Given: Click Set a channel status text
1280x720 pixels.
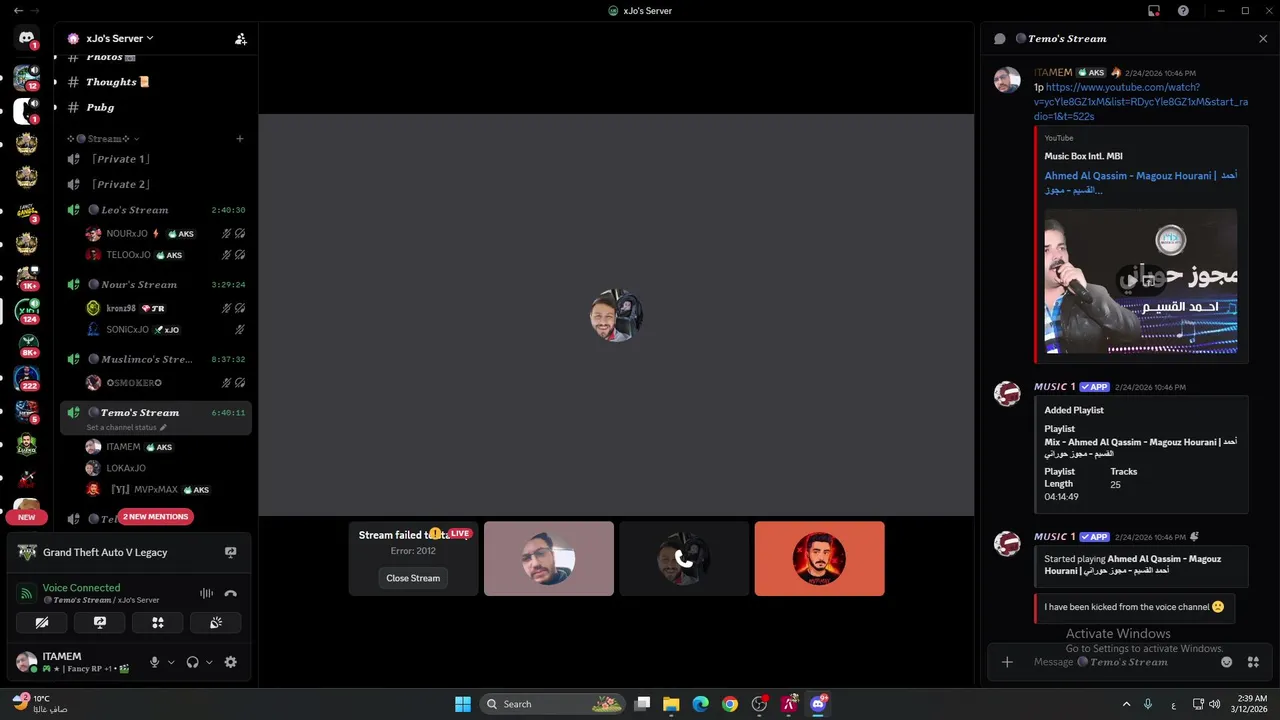Looking at the screenshot, I should tap(121, 427).
